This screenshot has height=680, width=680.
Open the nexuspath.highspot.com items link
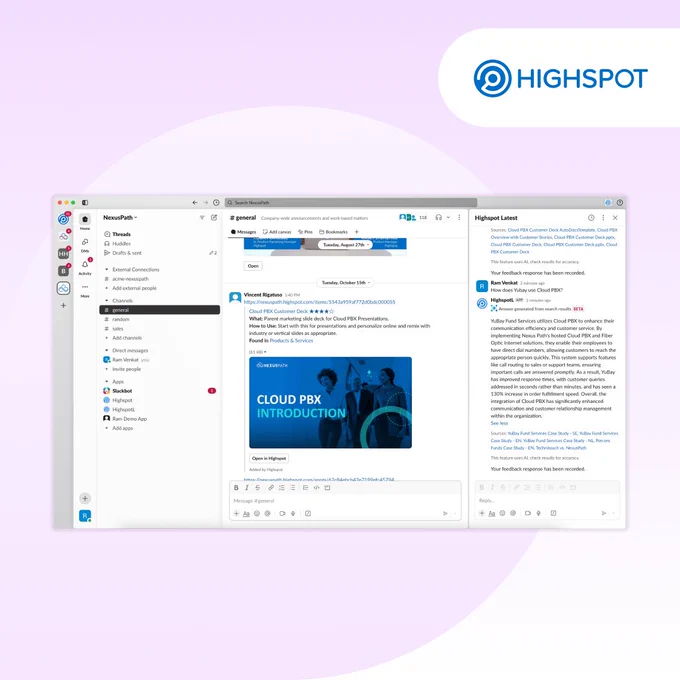319,302
